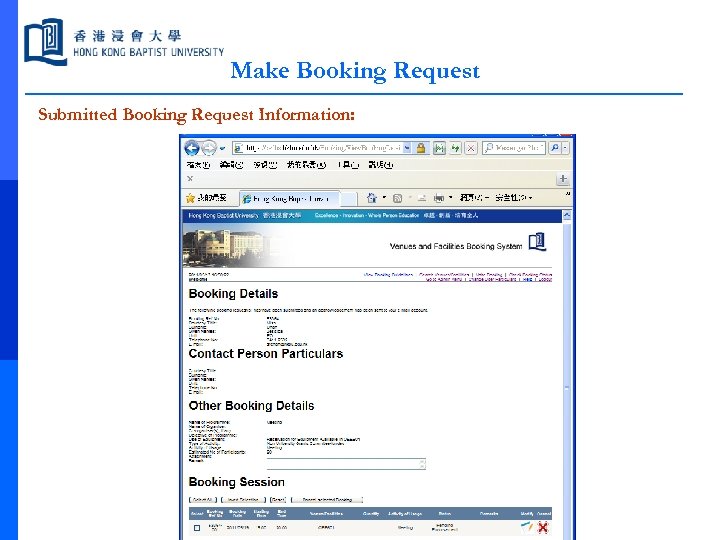This screenshot has width=720, height=540.
Task: Click the Print icon in command bar
Action: click(439, 198)
